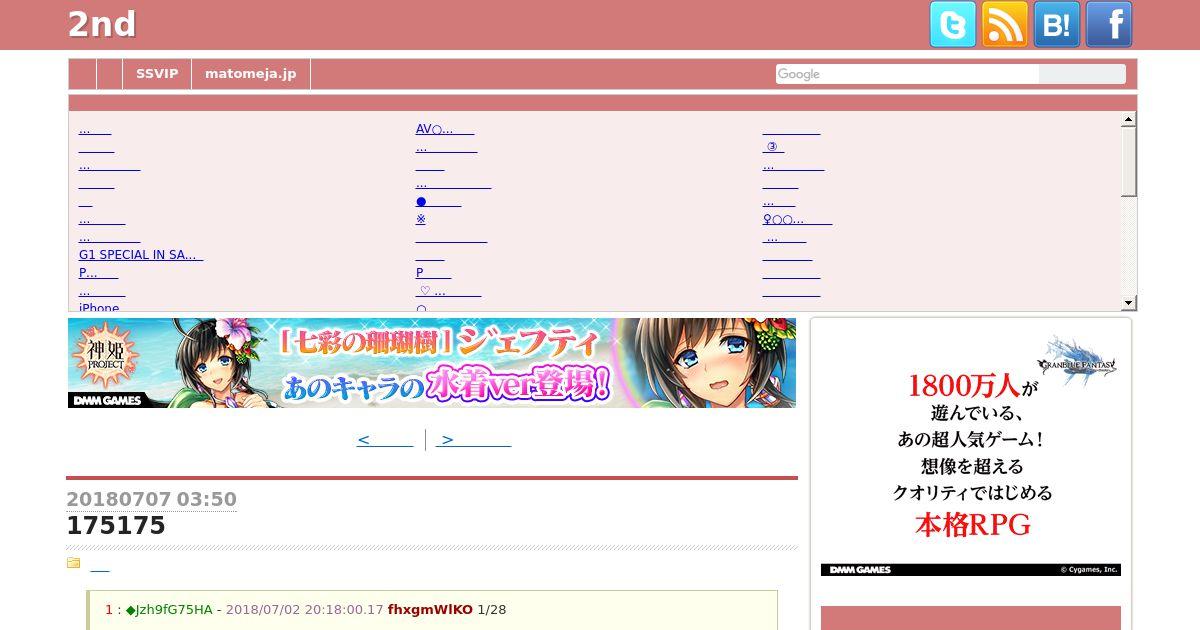The height and width of the screenshot is (630, 1200).
Task: Open the next article link marked >
Action: (x=474, y=439)
